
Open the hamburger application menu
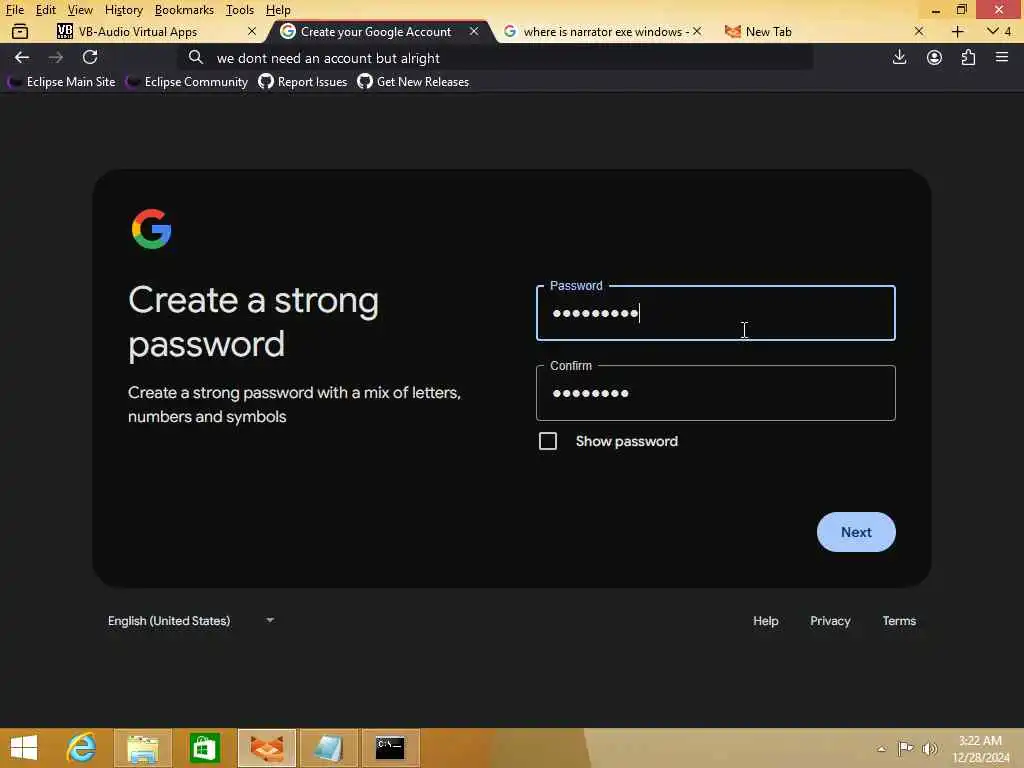1002,57
